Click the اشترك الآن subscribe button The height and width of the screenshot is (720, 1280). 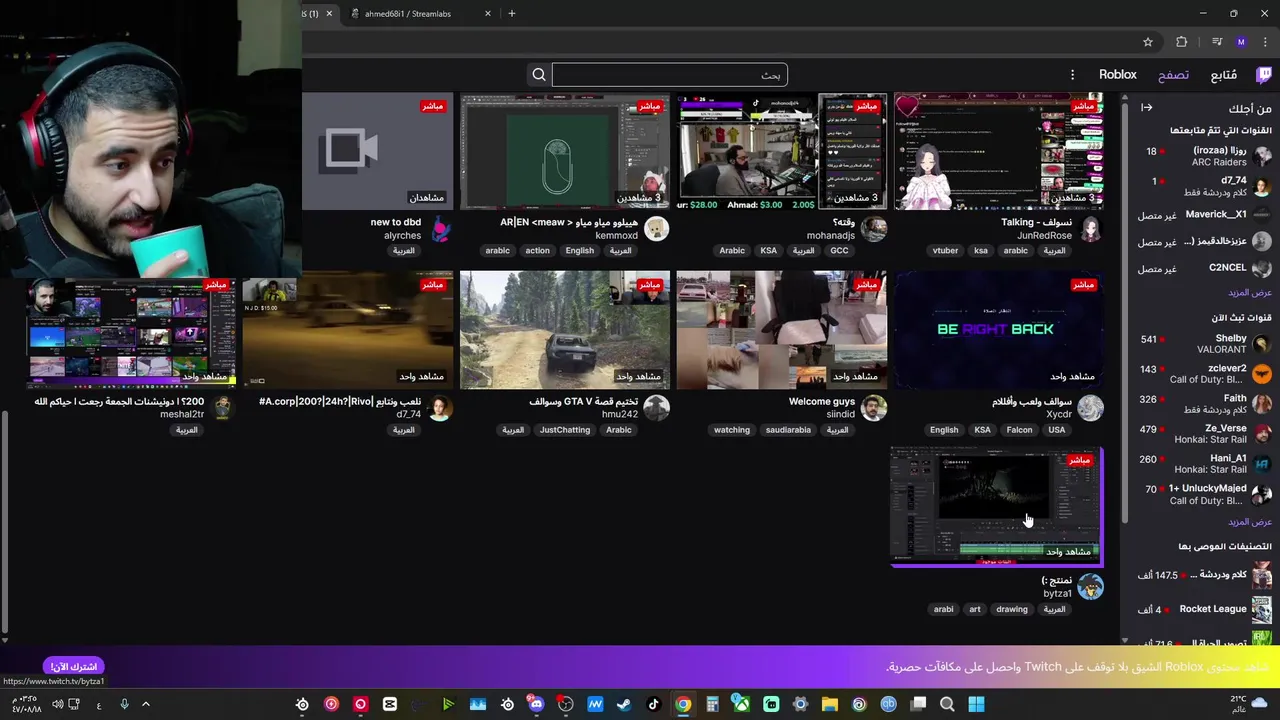point(75,666)
